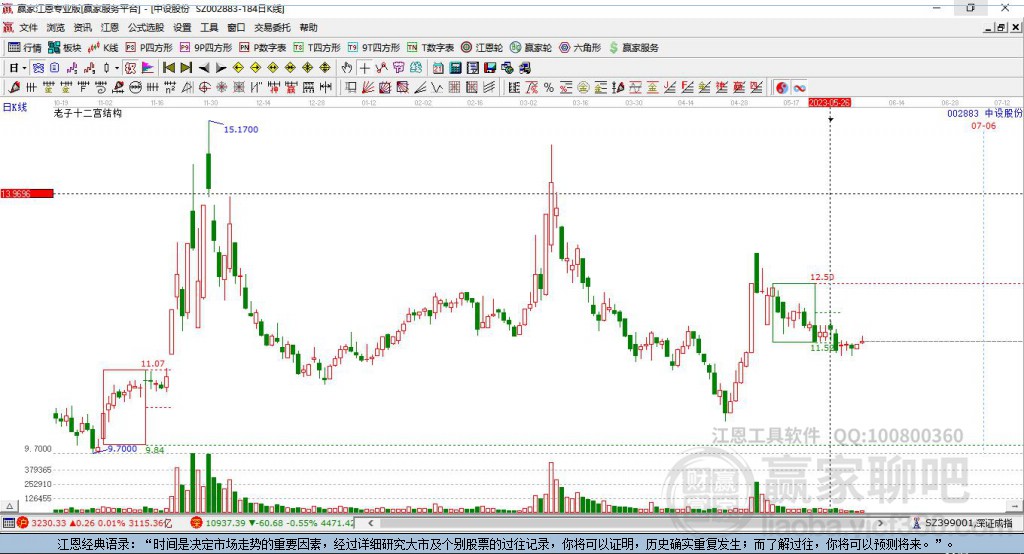Image resolution: width=1024 pixels, height=554 pixels.
Task: Open the 资讯 menu
Action: [82, 27]
